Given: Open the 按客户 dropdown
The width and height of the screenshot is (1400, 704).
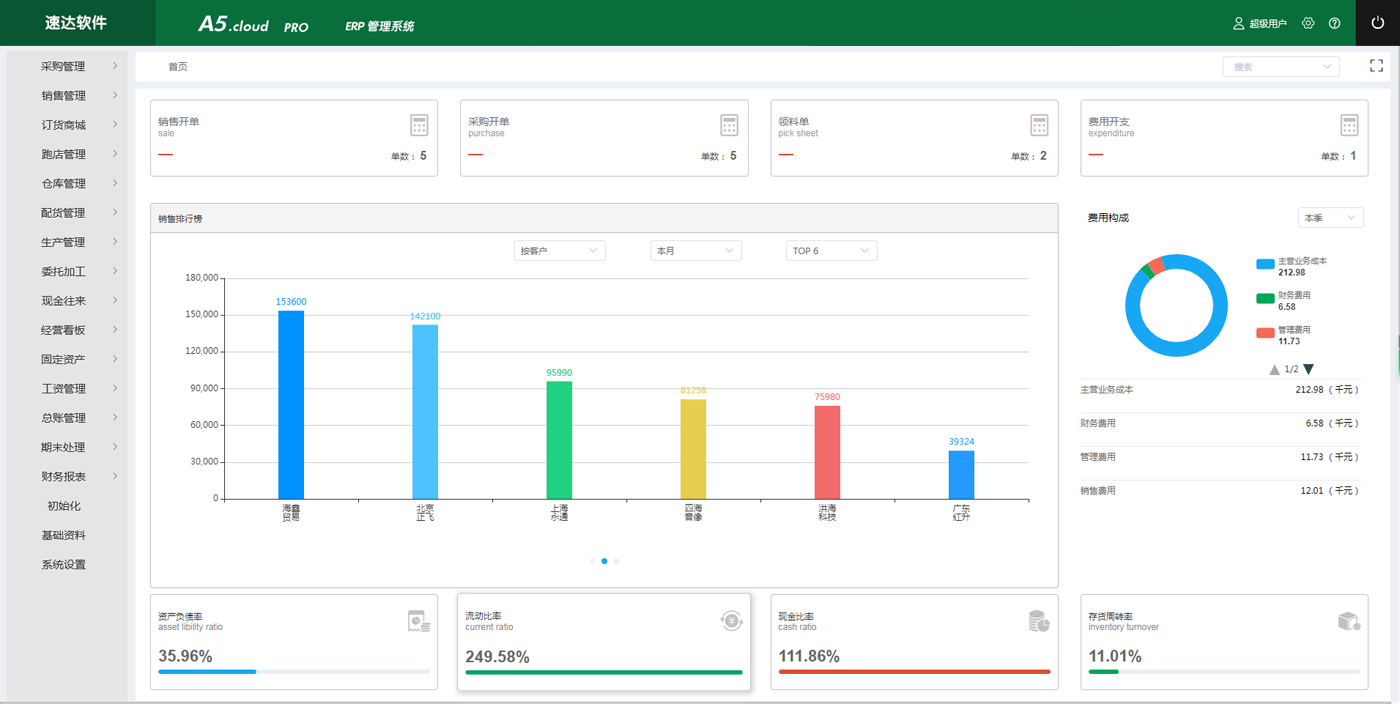Looking at the screenshot, I should click(x=559, y=251).
